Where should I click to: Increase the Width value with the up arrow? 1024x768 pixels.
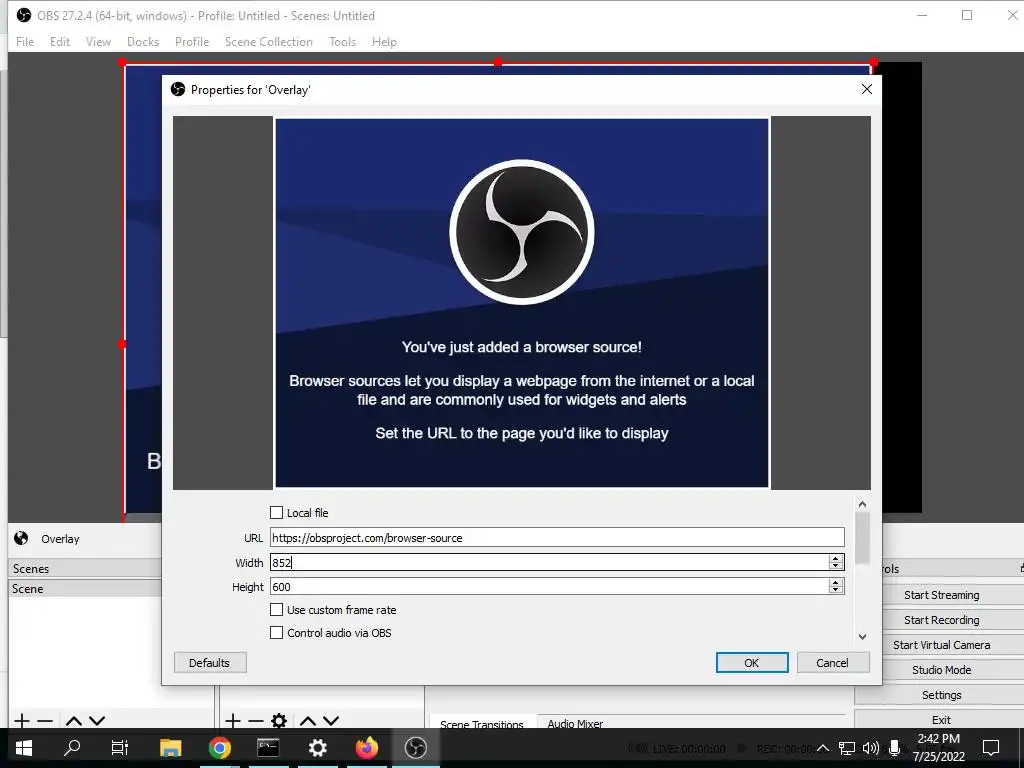tap(836, 558)
